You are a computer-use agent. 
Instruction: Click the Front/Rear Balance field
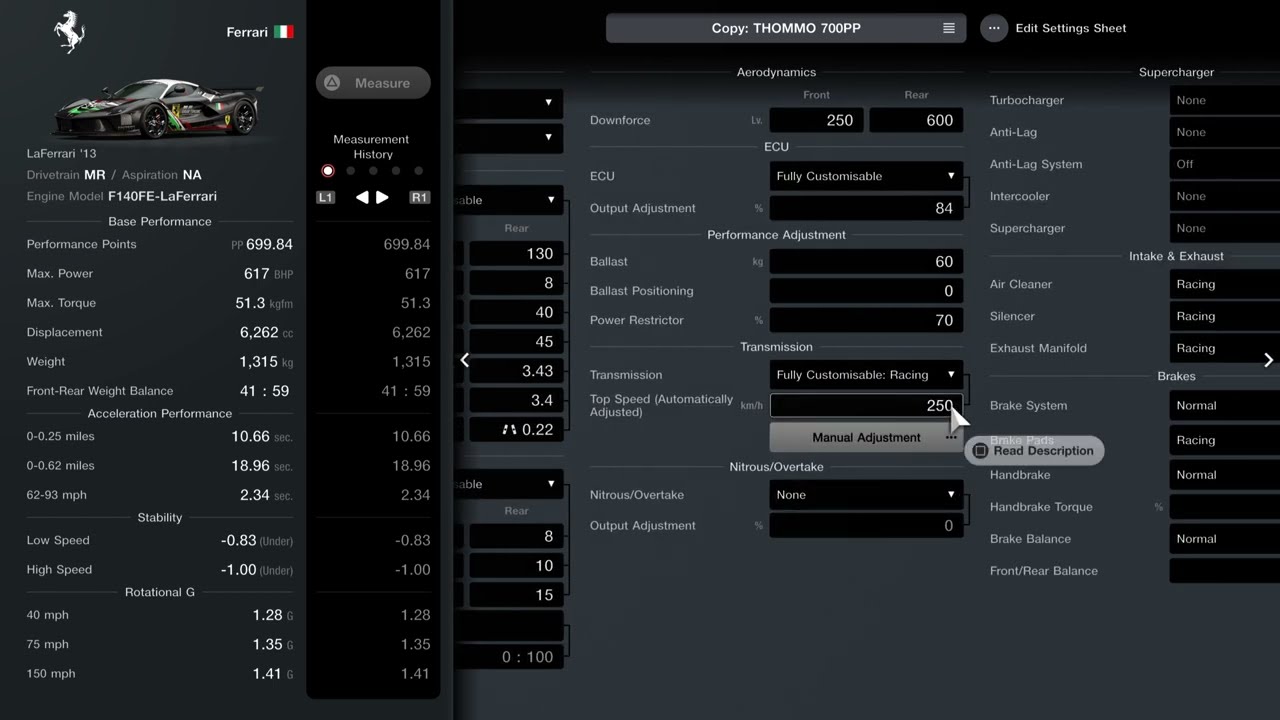point(1224,571)
